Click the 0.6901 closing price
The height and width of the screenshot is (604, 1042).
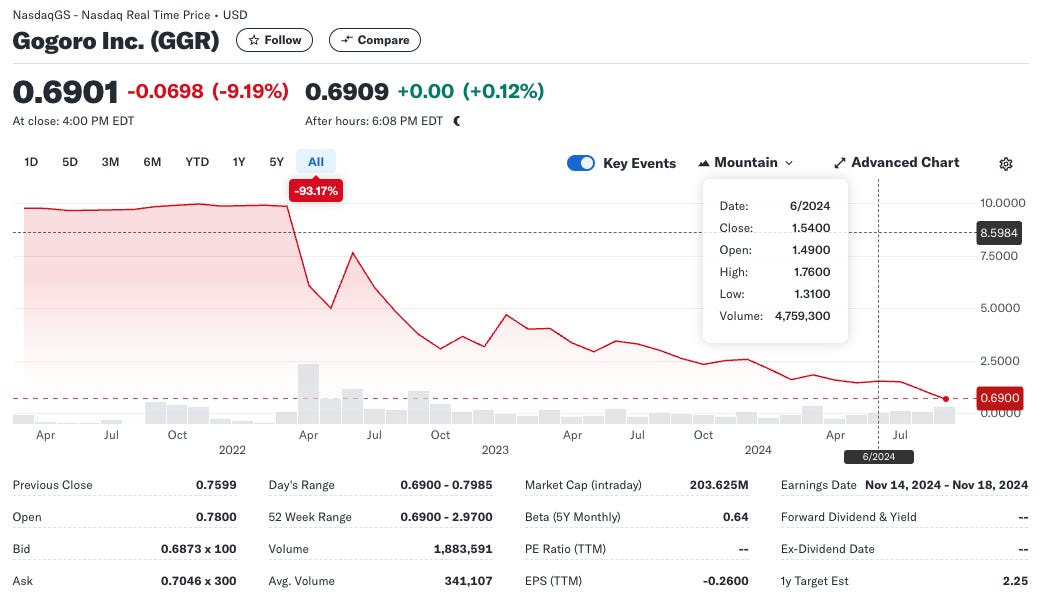point(65,92)
